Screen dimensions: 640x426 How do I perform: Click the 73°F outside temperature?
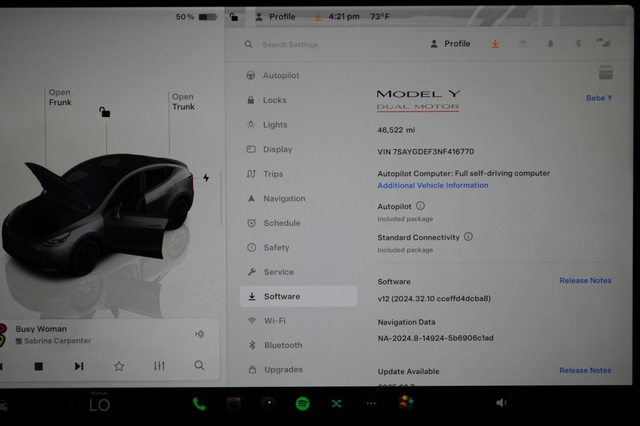click(380, 17)
